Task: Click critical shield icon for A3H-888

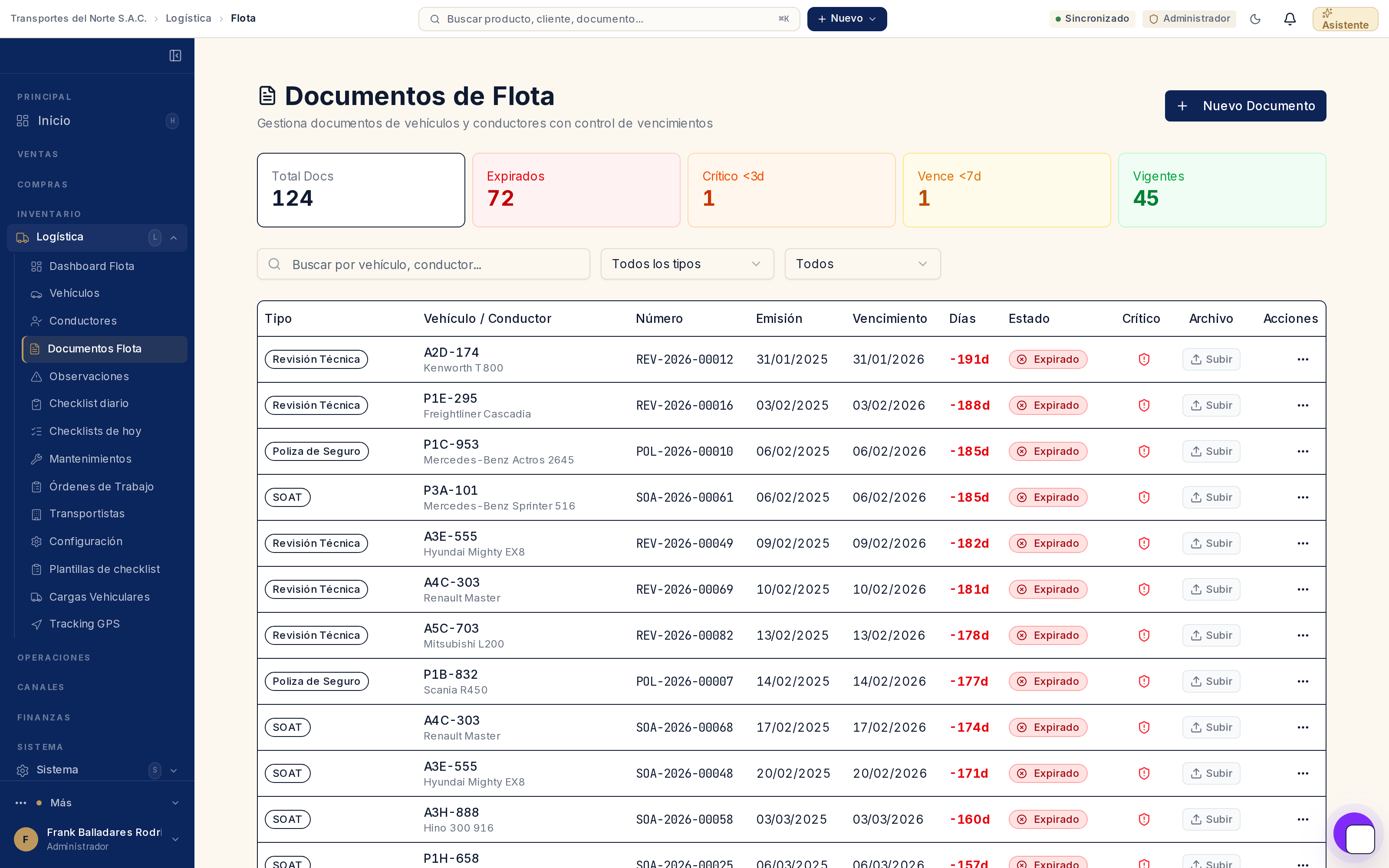Action: coord(1144,819)
